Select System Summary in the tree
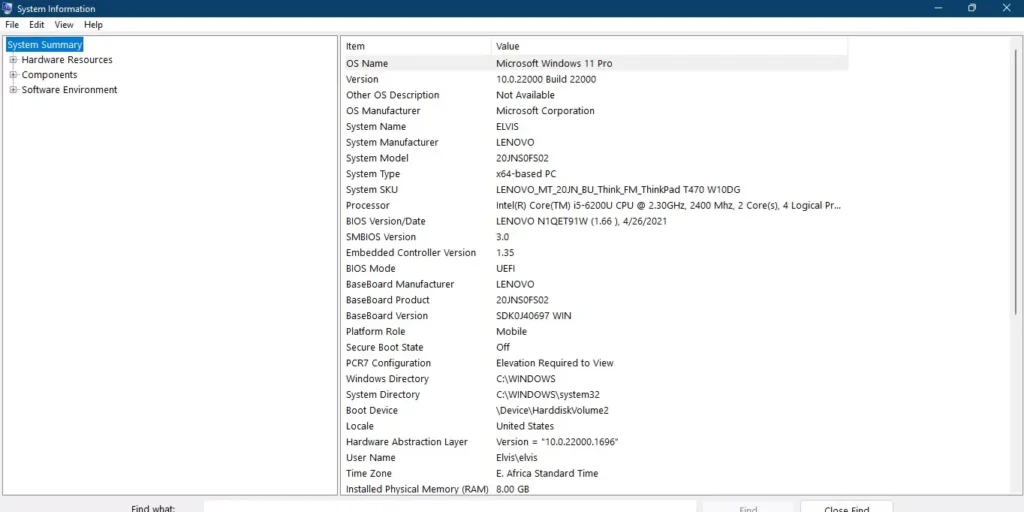The width and height of the screenshot is (1024, 512). [44, 45]
